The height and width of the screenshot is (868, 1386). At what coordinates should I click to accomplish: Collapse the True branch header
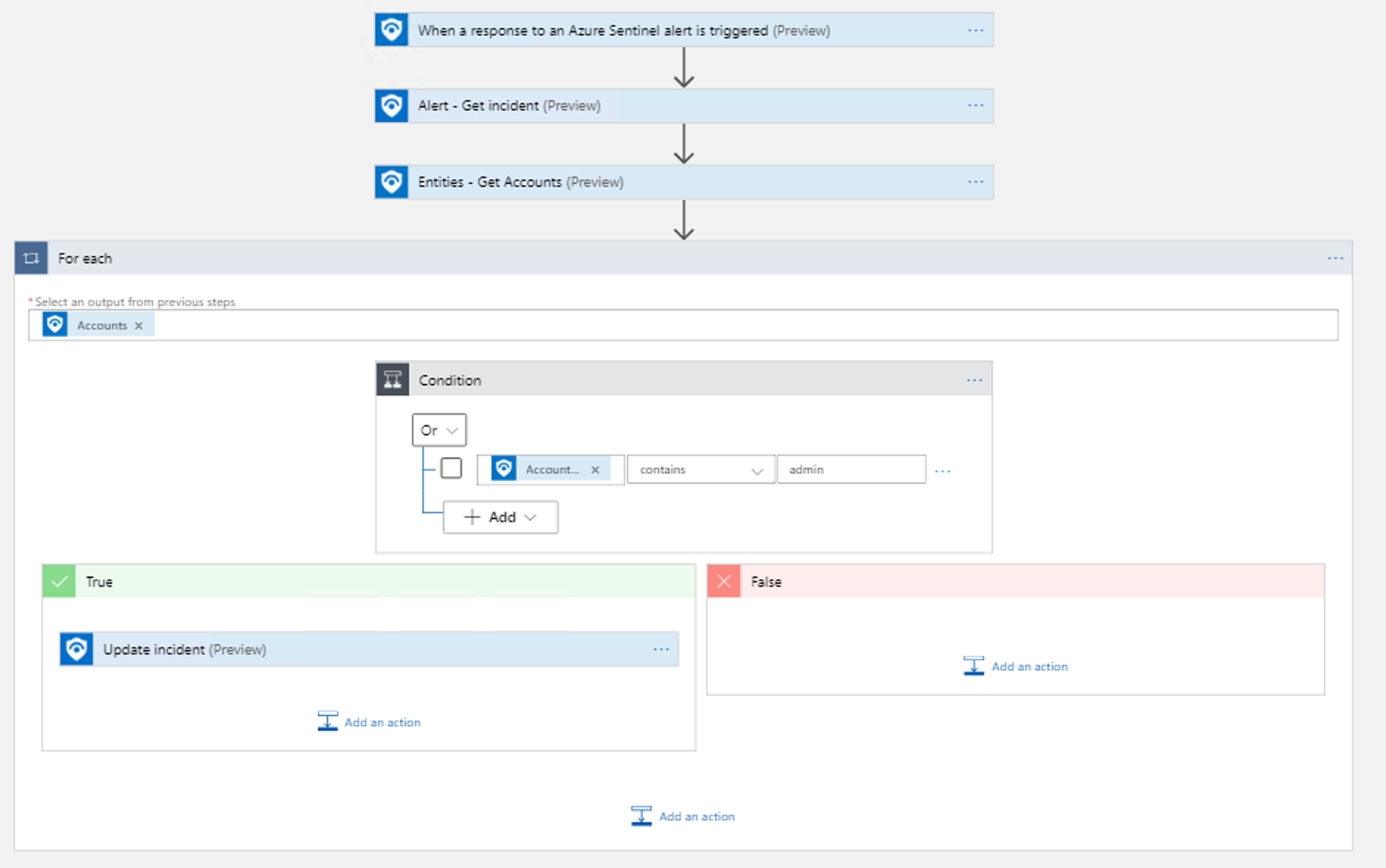(x=369, y=581)
